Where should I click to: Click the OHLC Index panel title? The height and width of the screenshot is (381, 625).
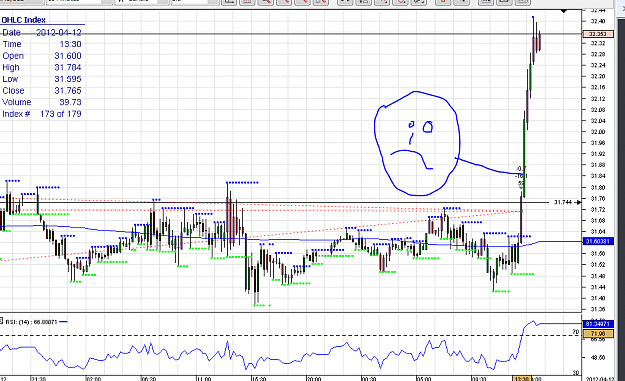24,20
